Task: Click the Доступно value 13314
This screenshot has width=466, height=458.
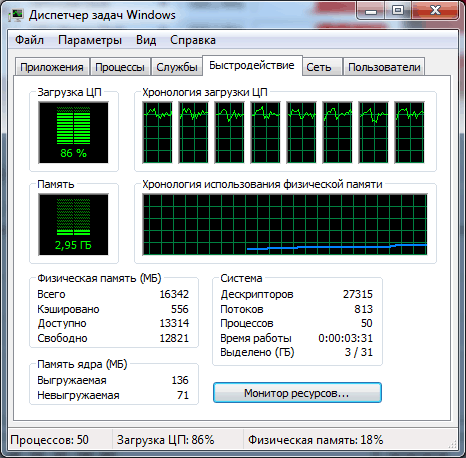Action: [174, 323]
